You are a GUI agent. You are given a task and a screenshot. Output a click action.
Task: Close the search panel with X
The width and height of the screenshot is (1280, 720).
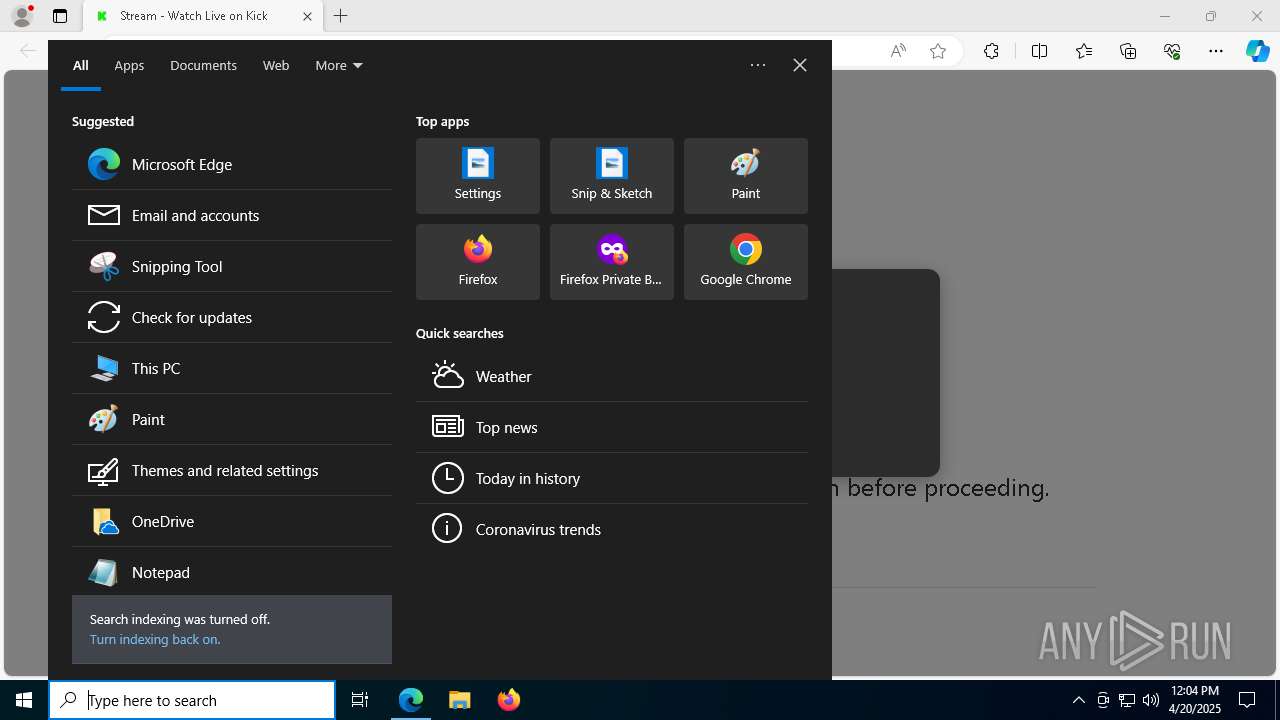(x=800, y=65)
